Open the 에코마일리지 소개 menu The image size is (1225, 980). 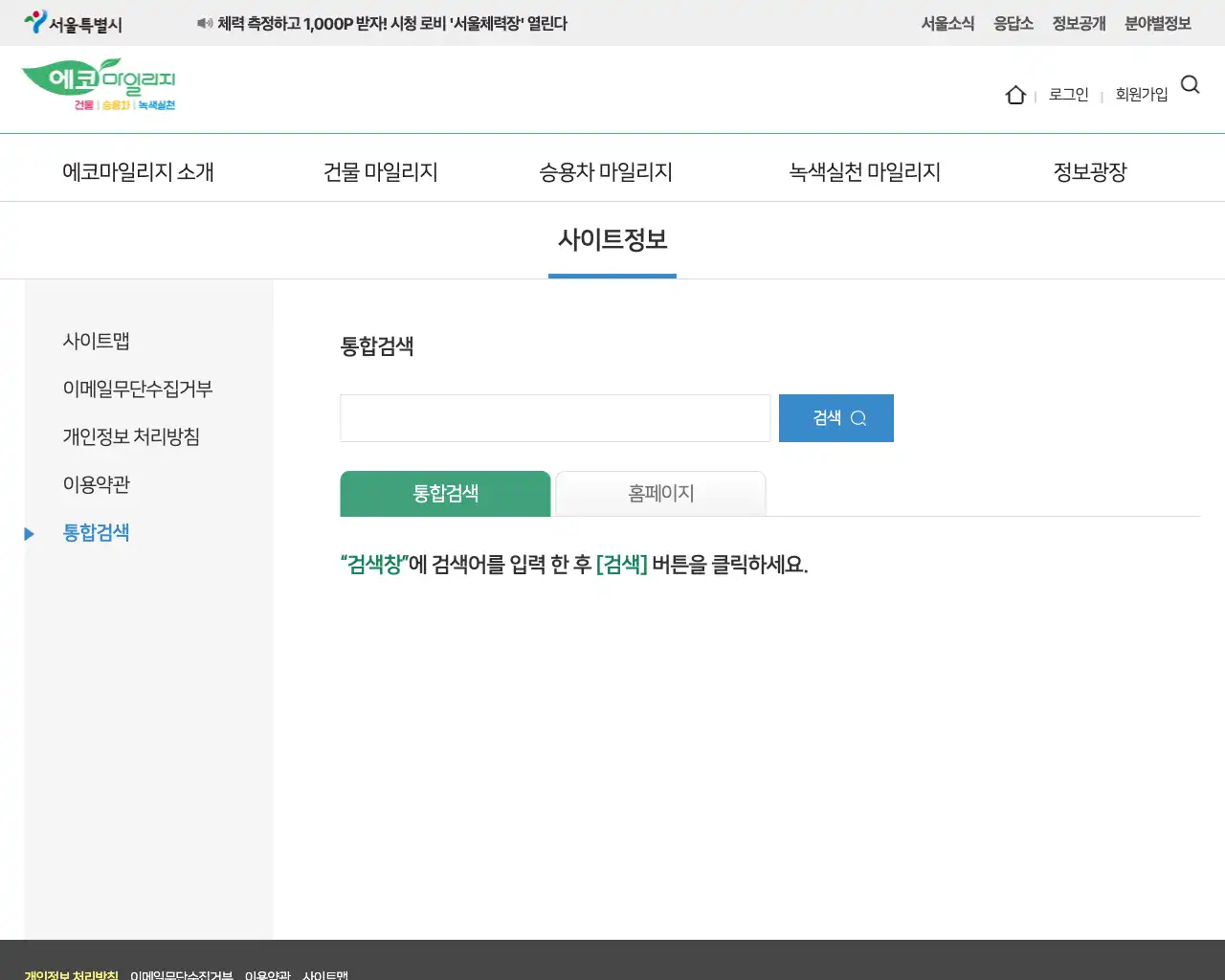click(x=138, y=171)
